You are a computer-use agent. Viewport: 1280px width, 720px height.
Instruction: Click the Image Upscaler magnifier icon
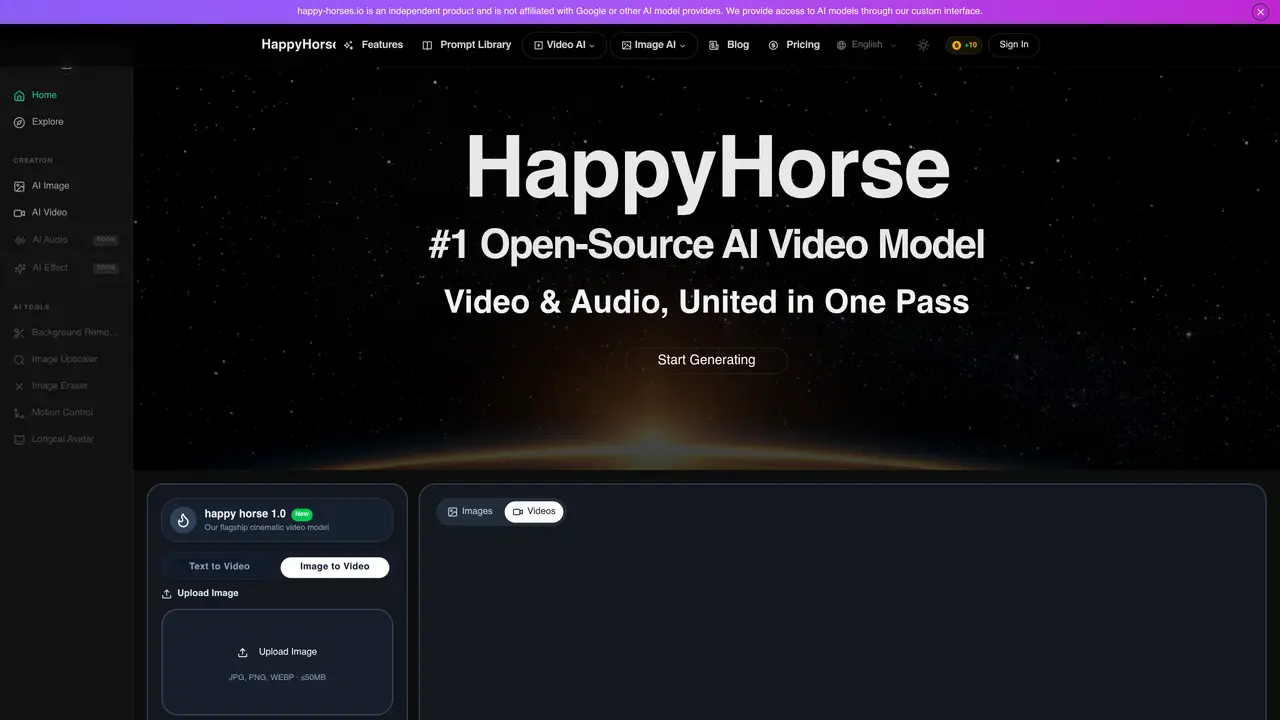19,360
